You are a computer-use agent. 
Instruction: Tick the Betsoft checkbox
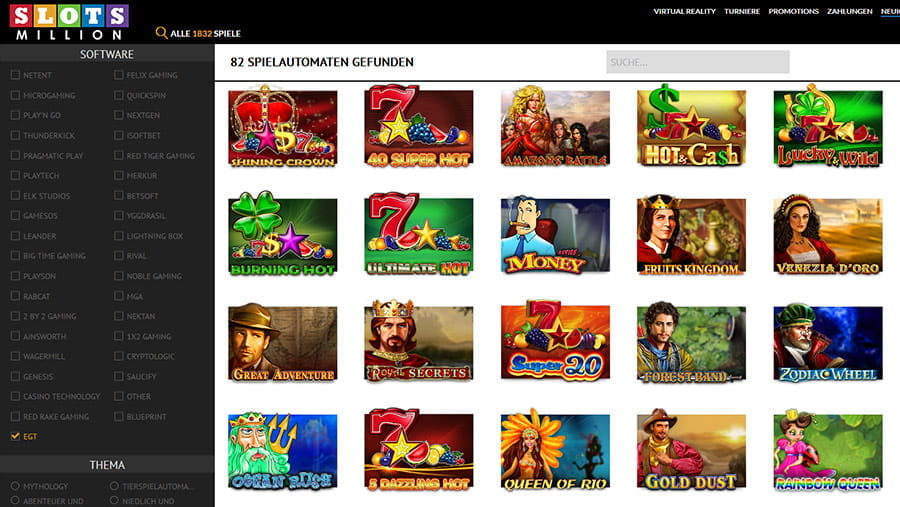point(119,195)
